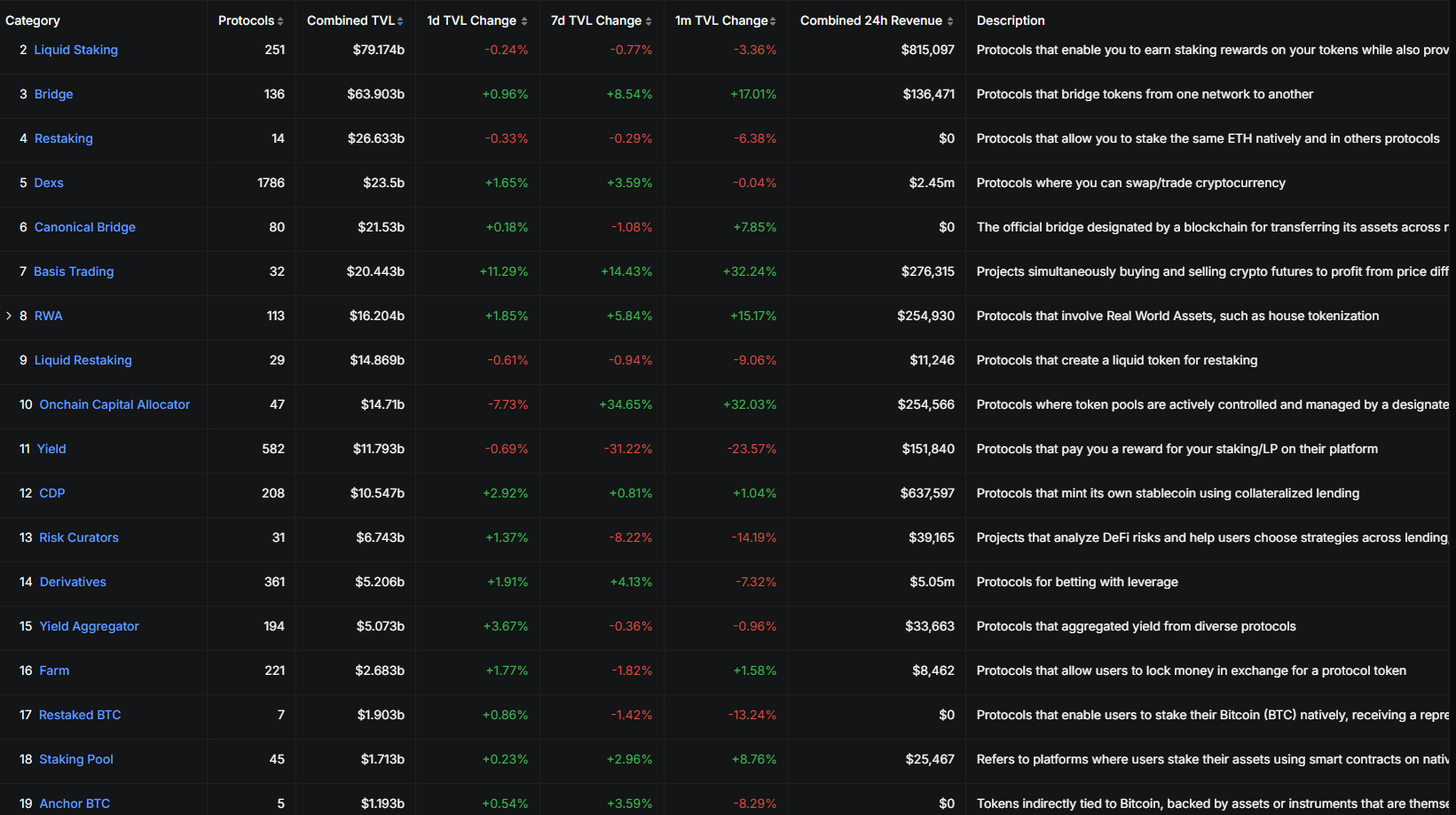Sort table by 7d TVL Change
Image resolution: width=1456 pixels, height=815 pixels.
649,21
